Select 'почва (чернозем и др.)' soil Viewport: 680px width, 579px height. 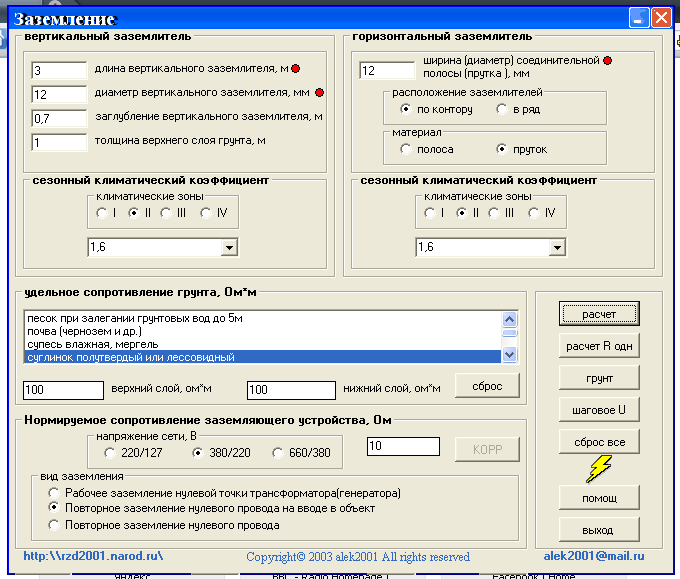tap(263, 331)
